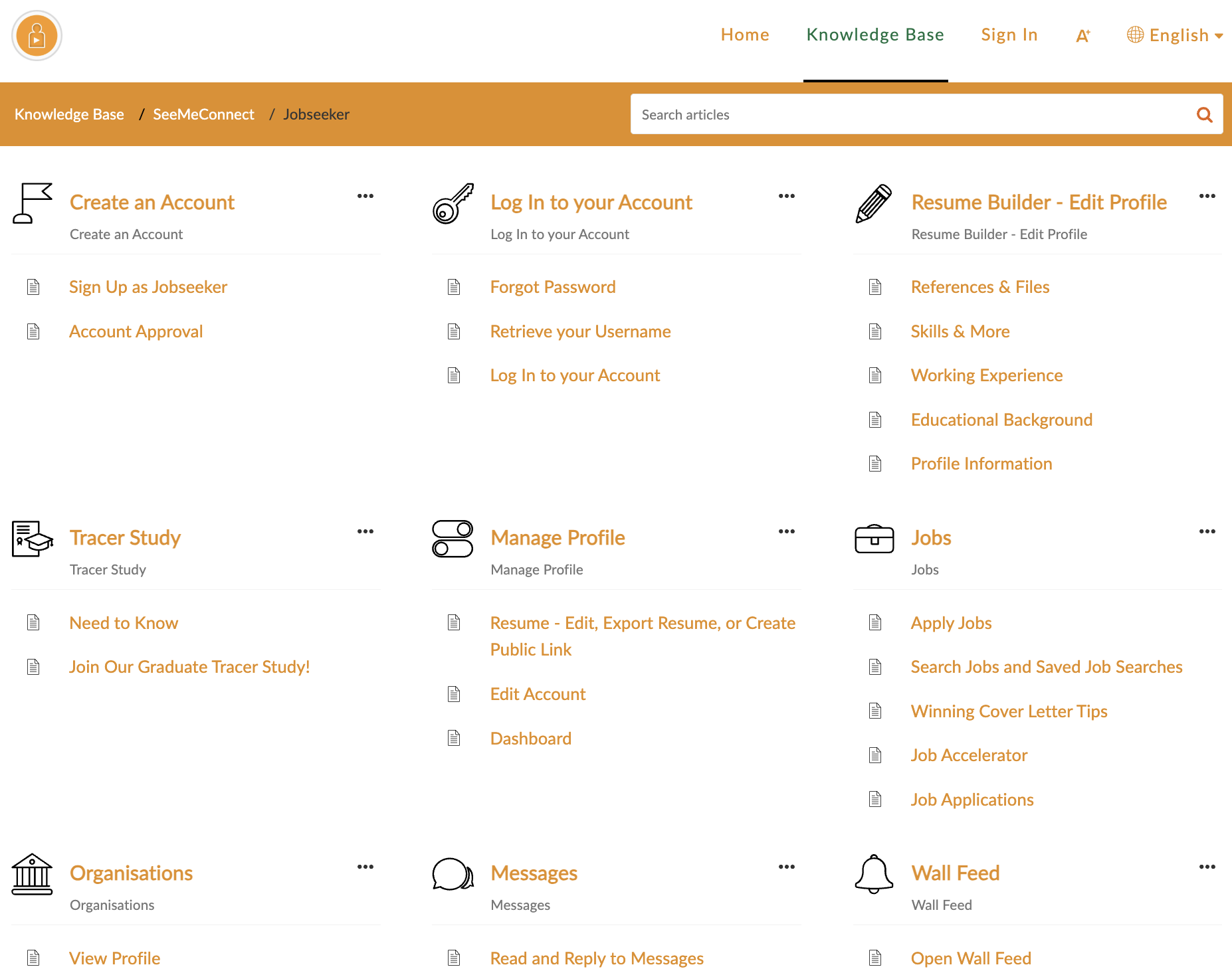The image size is (1232, 975).
Task: Open the Job Applications article
Action: (x=972, y=800)
